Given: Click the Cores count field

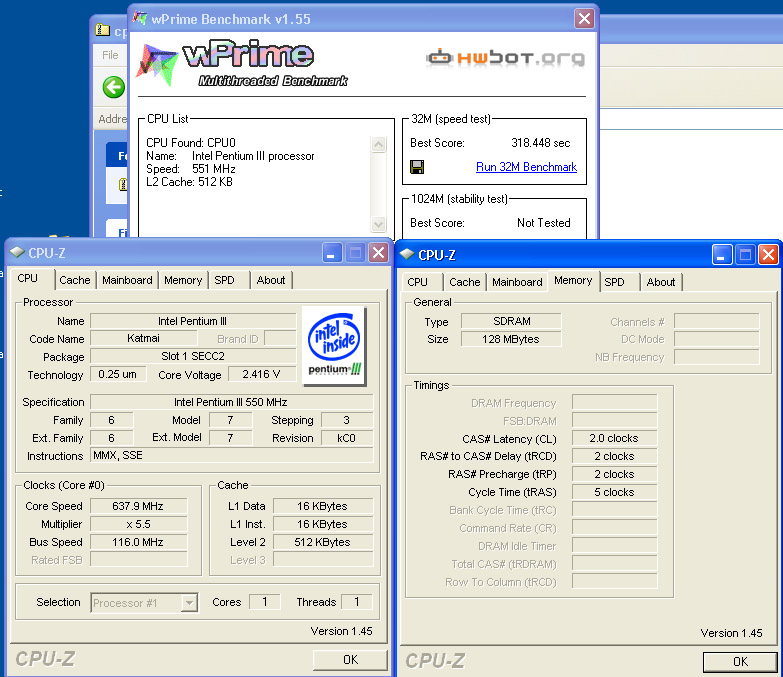Looking at the screenshot, I should click(x=265, y=602).
